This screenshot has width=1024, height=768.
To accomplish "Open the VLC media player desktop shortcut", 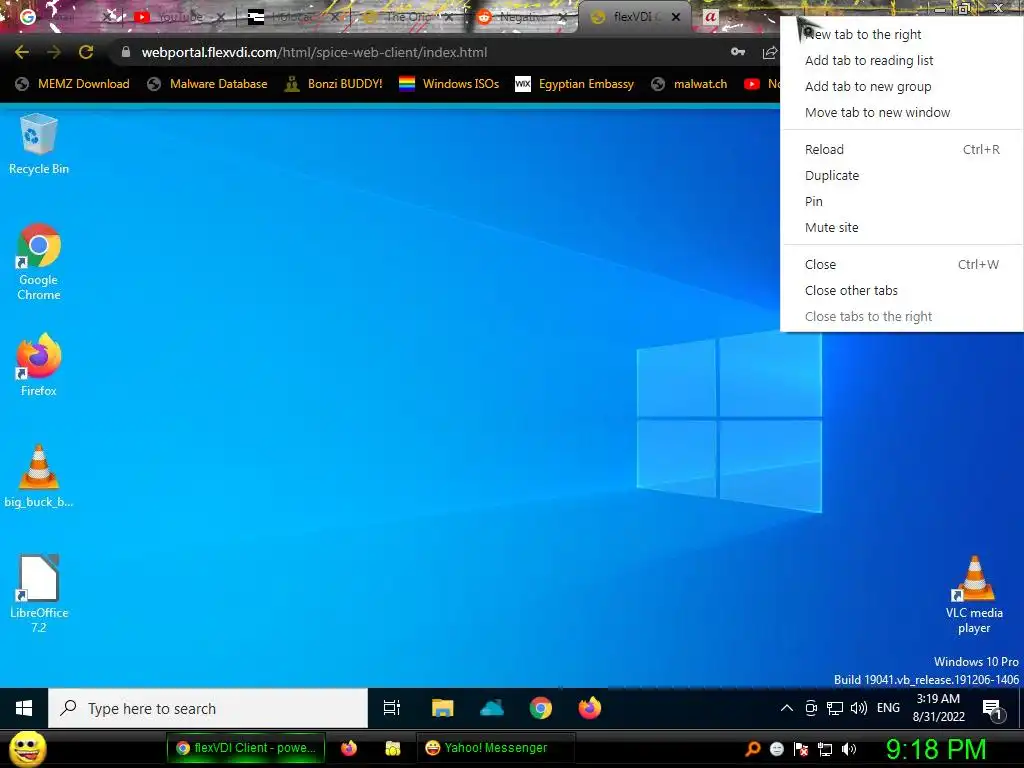I will 974,595.
